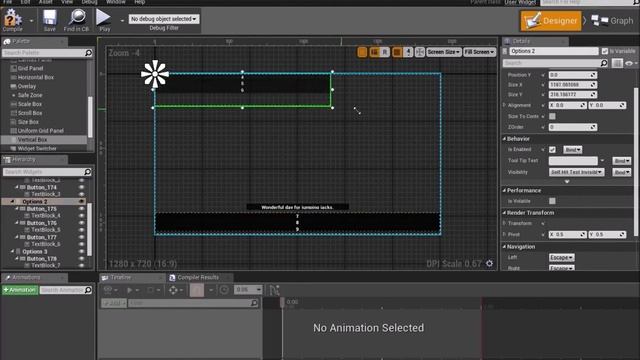The height and width of the screenshot is (360, 640).
Task: Select Grid Panel in Palette
Action: [x=30, y=68]
